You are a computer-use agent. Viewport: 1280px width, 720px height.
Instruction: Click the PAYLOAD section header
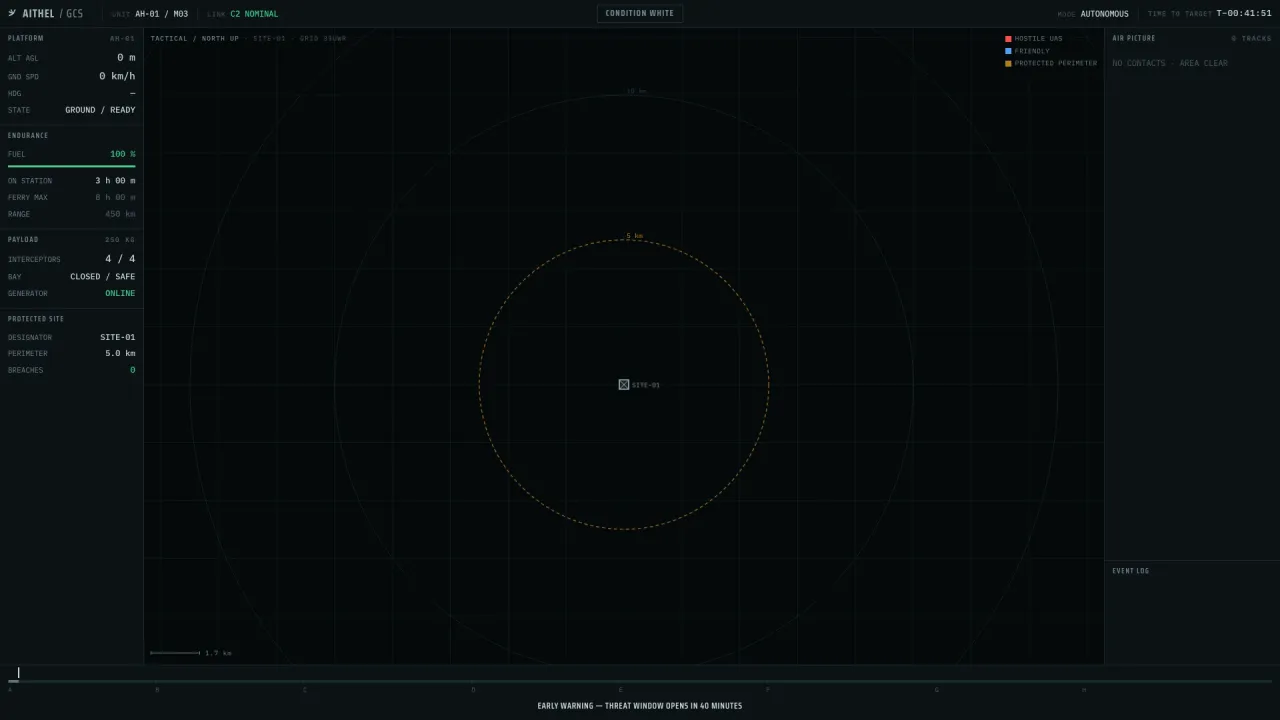coord(23,240)
